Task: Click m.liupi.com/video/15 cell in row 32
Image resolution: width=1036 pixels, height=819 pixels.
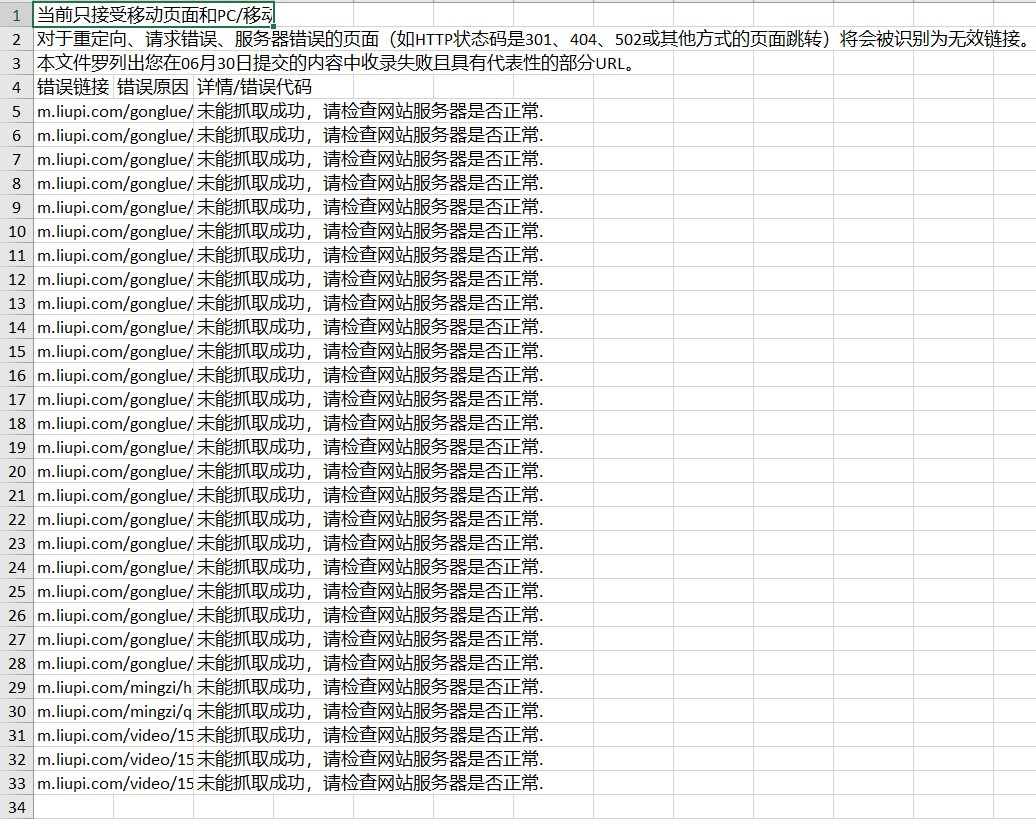Action: [x=114, y=759]
